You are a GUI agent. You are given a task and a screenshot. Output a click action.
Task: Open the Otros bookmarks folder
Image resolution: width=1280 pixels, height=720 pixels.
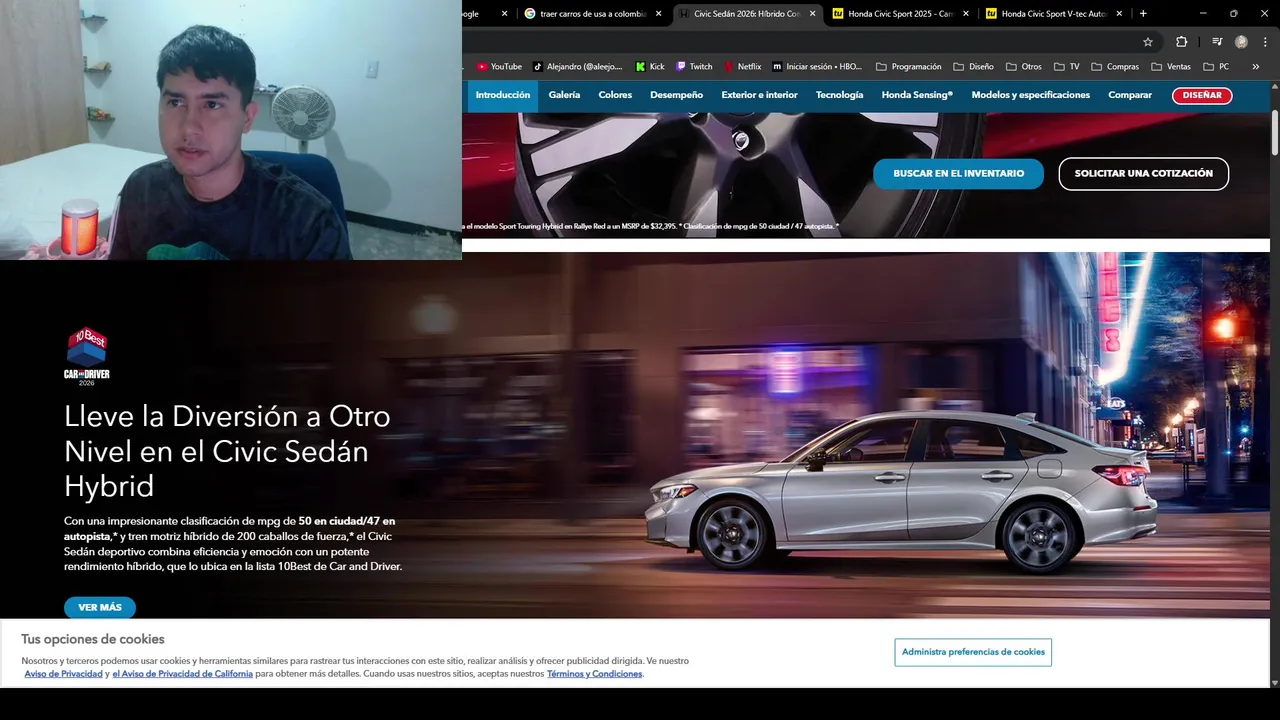pyautogui.click(x=1023, y=67)
